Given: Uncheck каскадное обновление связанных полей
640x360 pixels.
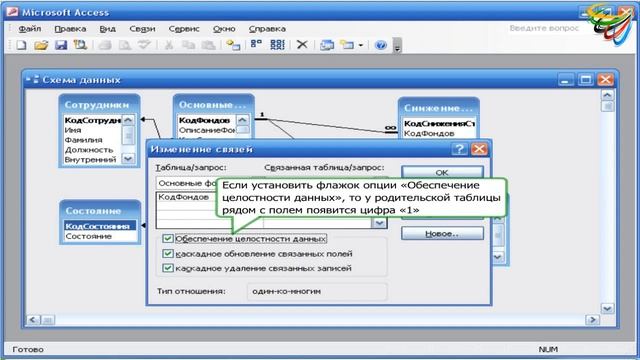Looking at the screenshot, I should 167,253.
